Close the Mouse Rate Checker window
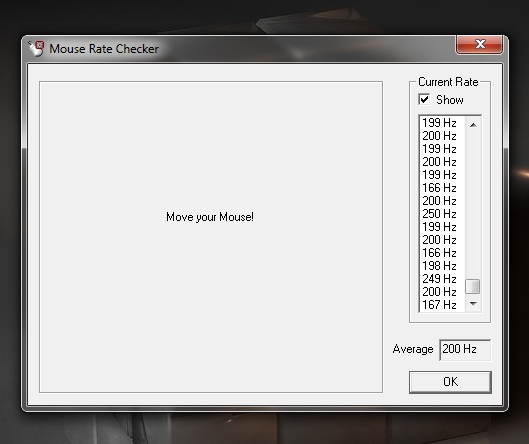 pyautogui.click(x=479, y=44)
